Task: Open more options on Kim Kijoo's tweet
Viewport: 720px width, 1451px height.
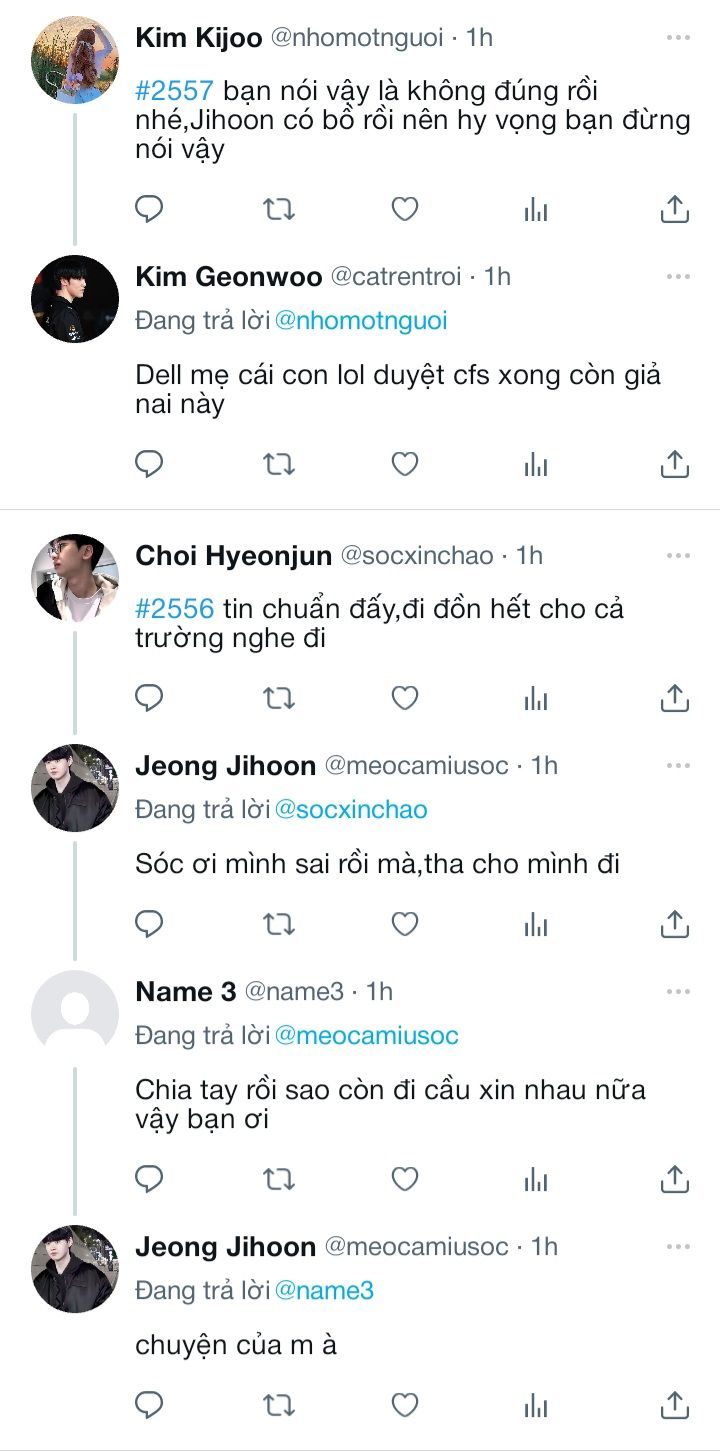Action: 678,38
